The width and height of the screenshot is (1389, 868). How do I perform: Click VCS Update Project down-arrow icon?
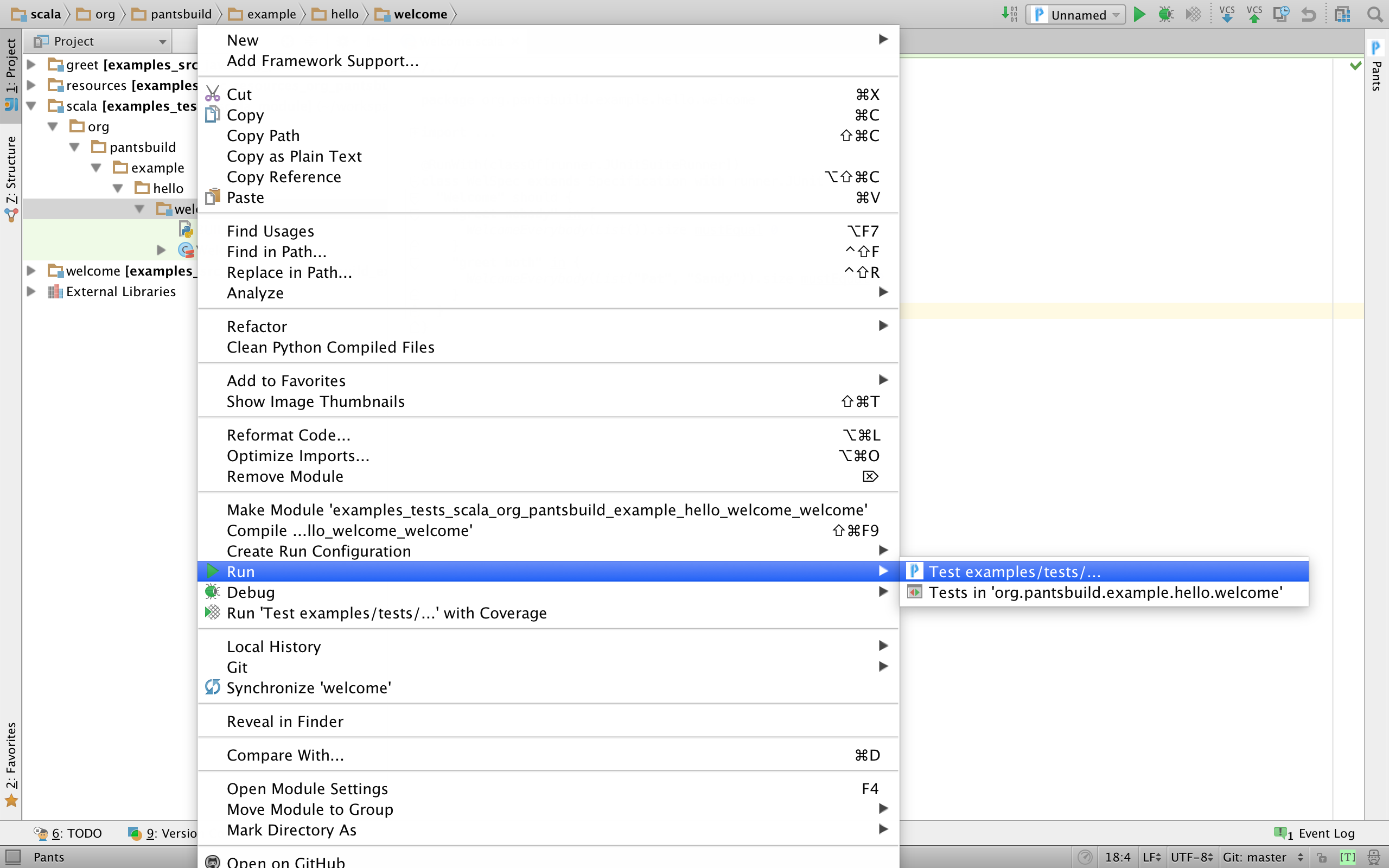[1227, 14]
